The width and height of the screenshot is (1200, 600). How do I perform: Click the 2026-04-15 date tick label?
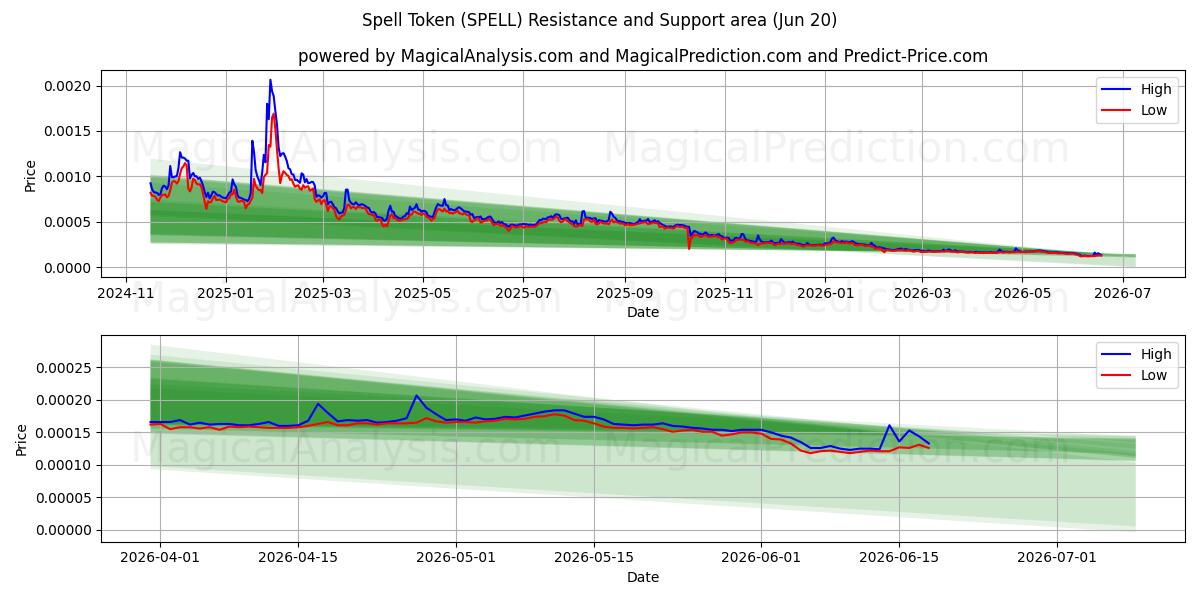pyautogui.click(x=298, y=557)
